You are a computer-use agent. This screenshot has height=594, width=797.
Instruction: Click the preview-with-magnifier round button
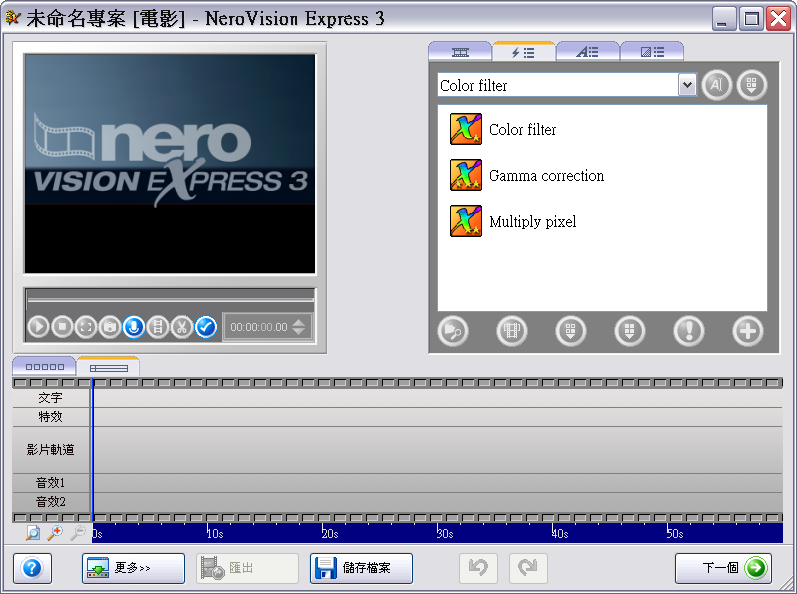pyautogui.click(x=452, y=331)
